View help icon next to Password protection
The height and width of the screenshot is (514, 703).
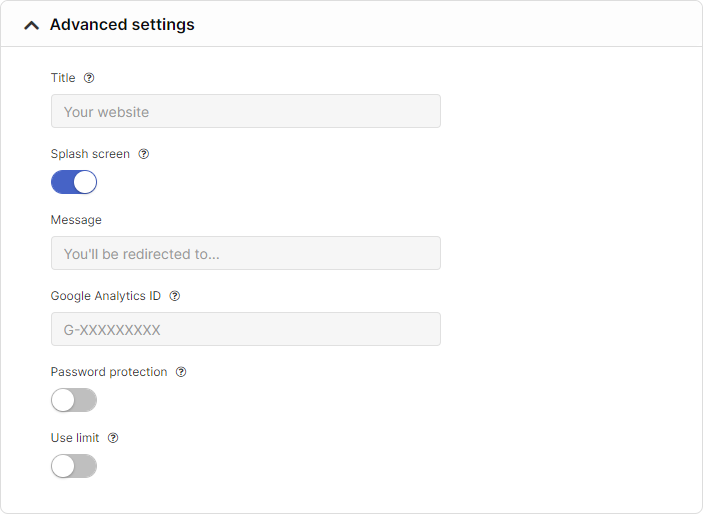point(181,372)
